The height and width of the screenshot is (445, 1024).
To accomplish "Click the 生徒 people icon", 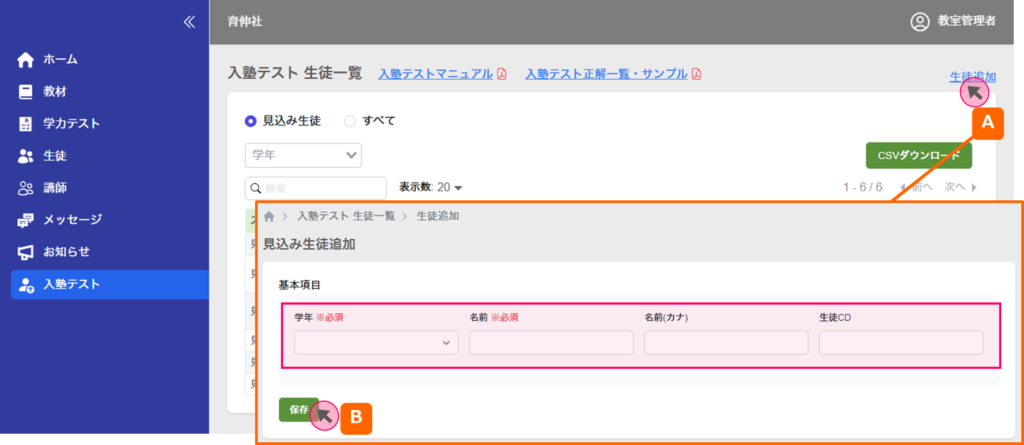I will [26, 156].
